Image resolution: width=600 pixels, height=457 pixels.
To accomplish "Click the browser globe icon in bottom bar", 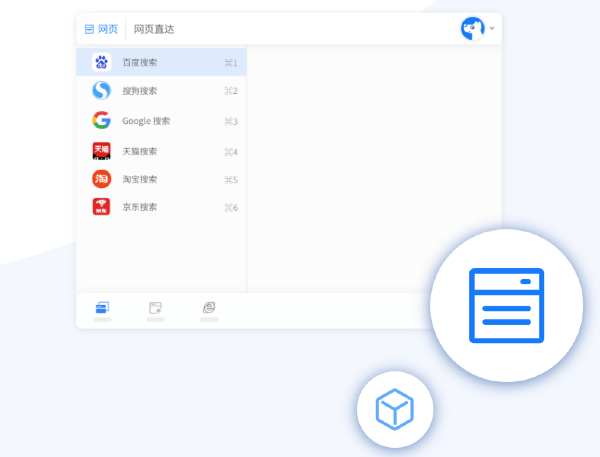I will [209, 307].
